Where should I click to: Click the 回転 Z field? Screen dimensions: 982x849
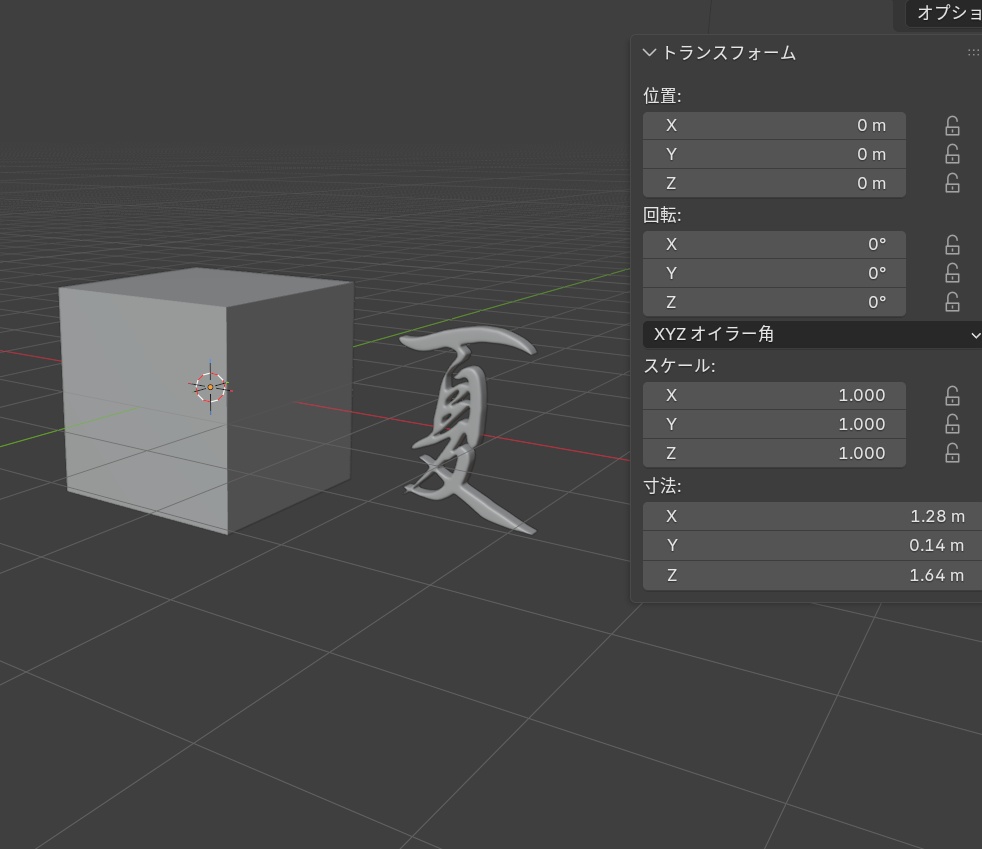pyautogui.click(x=774, y=302)
